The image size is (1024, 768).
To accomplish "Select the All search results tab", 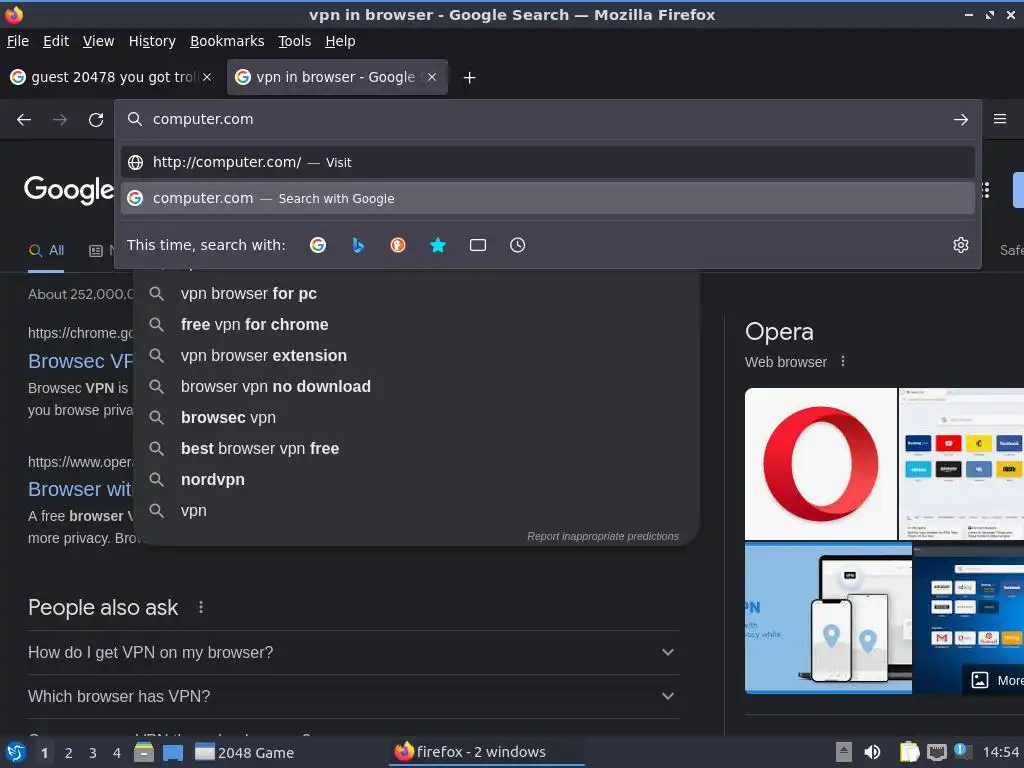I will 46,251.
